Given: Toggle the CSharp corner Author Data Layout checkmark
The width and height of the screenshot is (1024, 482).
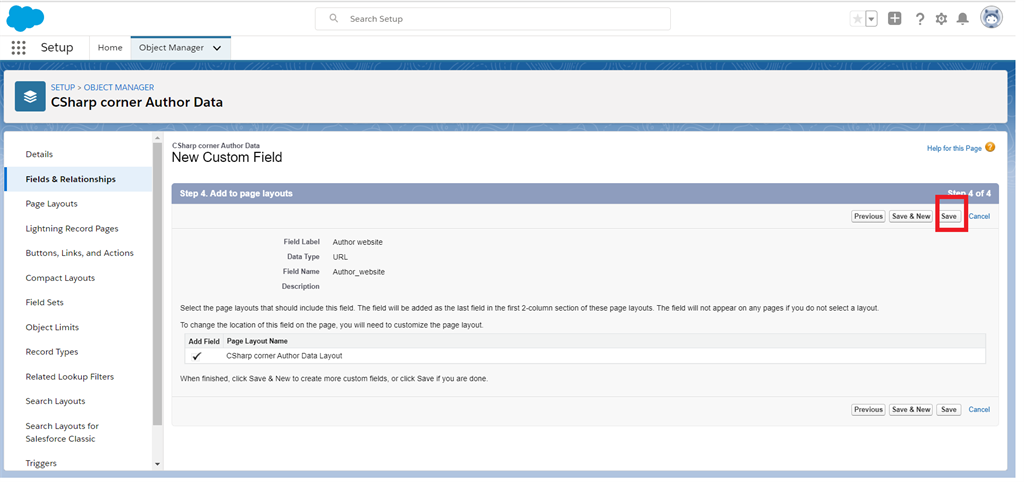Looking at the screenshot, I should click(x=197, y=356).
